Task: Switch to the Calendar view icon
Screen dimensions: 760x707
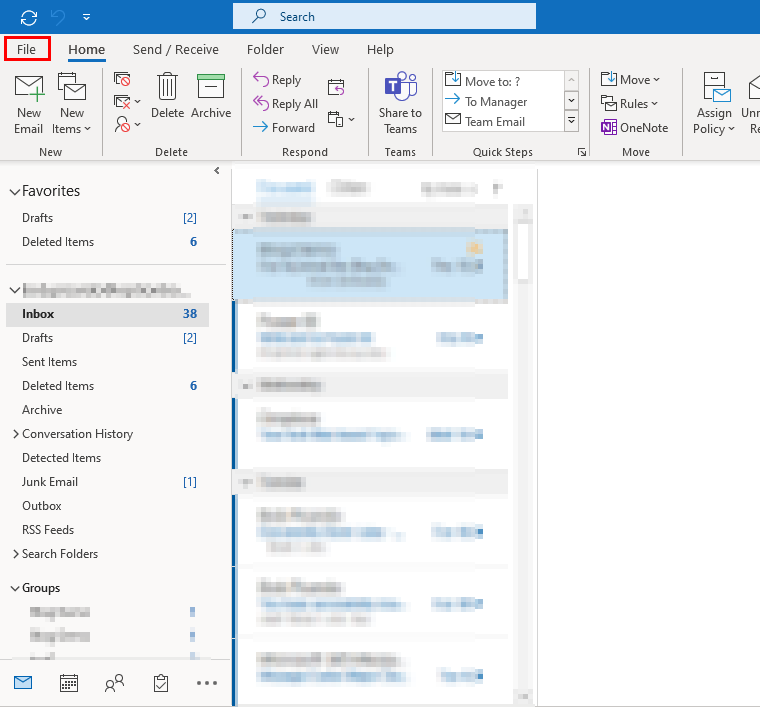Action: click(69, 683)
